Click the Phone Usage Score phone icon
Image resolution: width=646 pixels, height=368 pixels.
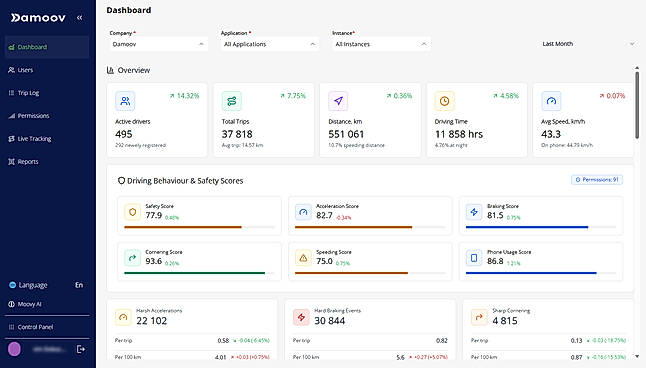pyautogui.click(x=474, y=258)
